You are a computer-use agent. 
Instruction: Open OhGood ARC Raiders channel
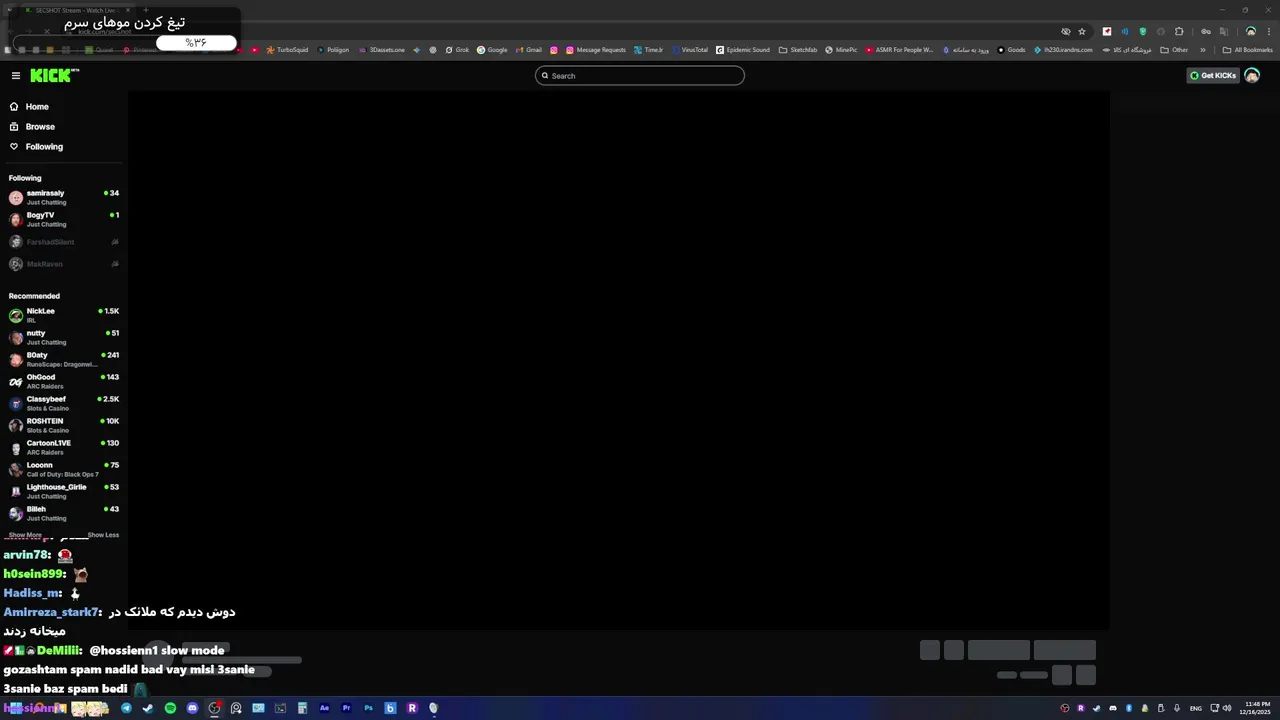[x=62, y=381]
